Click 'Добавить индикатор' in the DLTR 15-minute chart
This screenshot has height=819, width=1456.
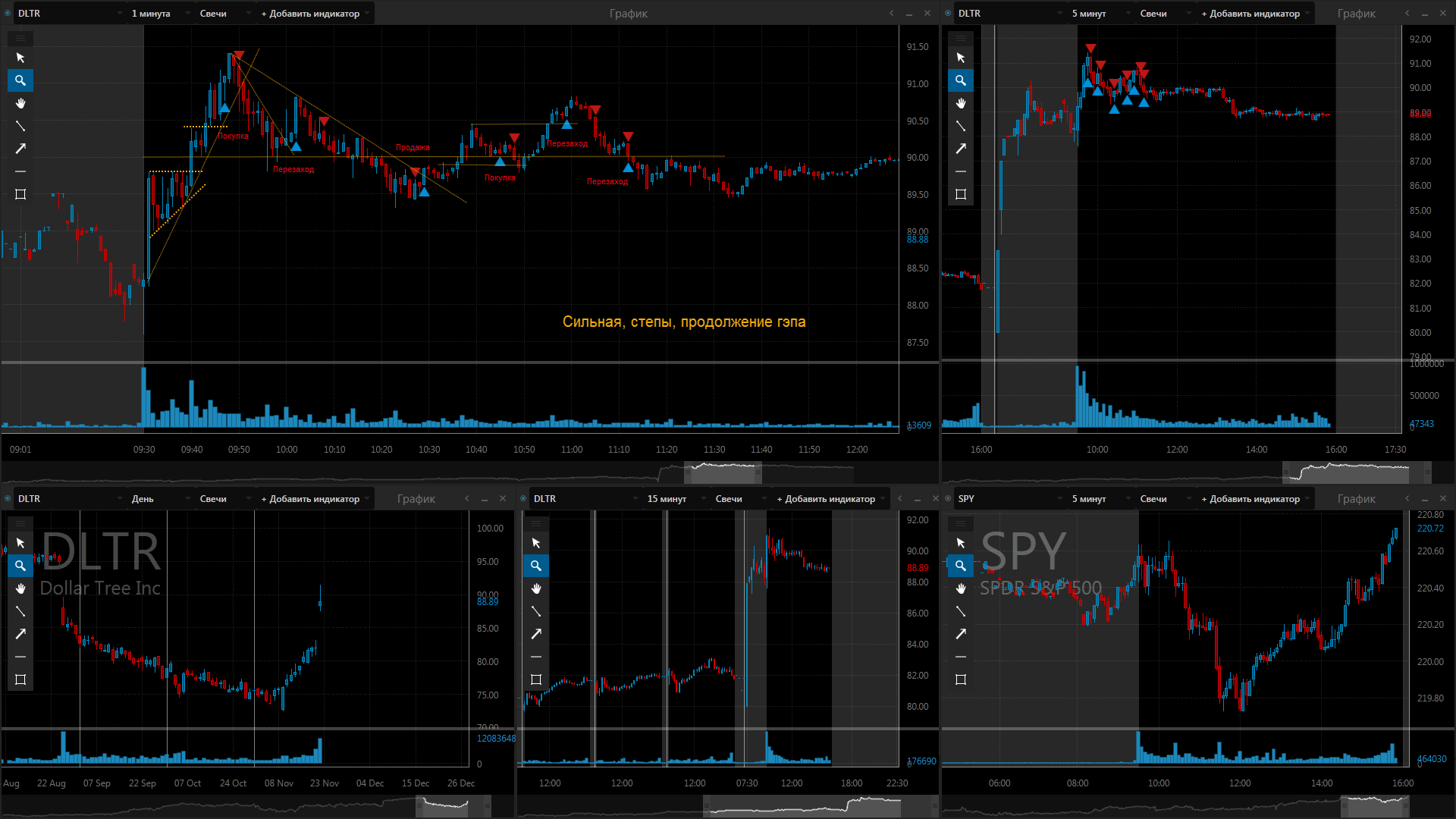[x=830, y=499]
